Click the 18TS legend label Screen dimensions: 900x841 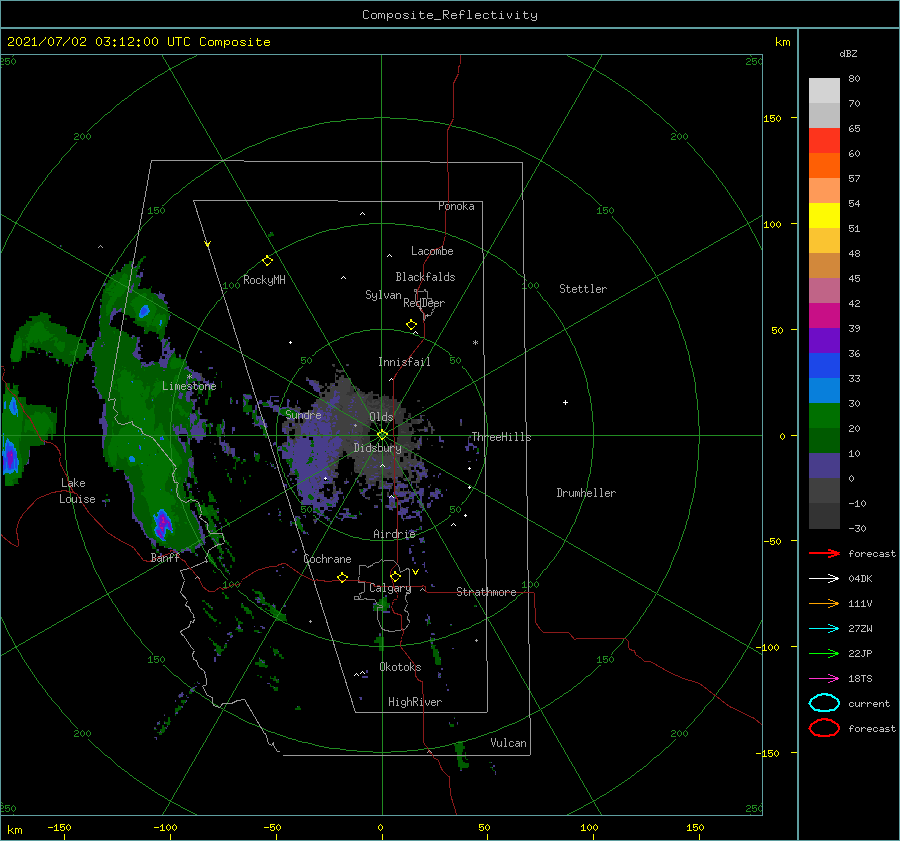(860, 679)
